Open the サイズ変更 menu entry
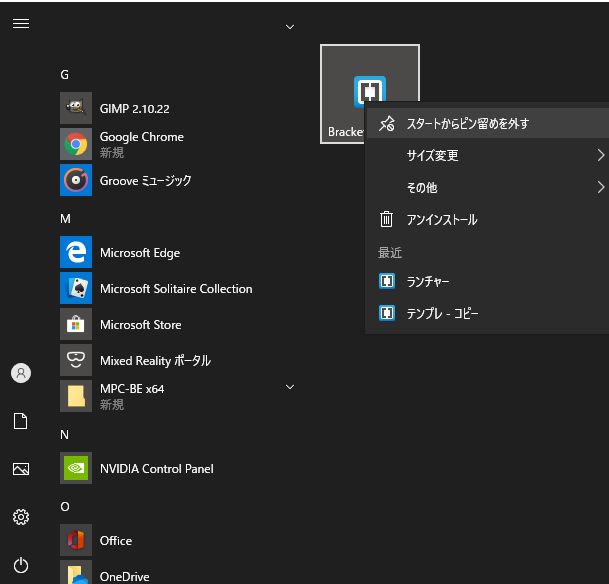Screen dimensions: 609x584 coord(488,155)
